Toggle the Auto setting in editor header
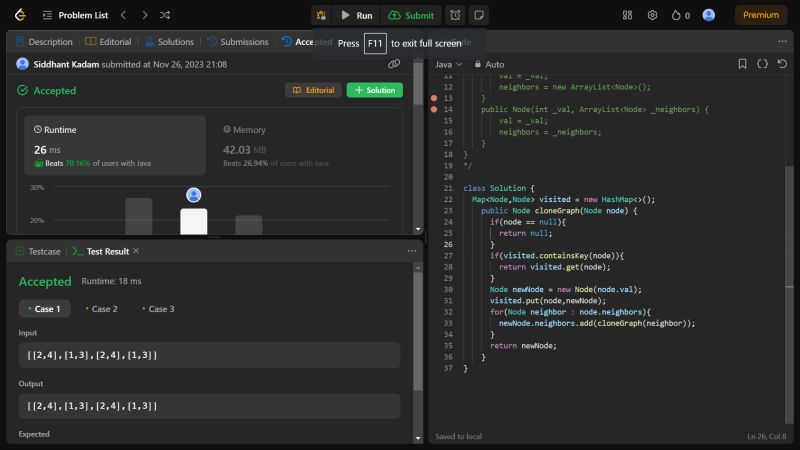 point(489,64)
